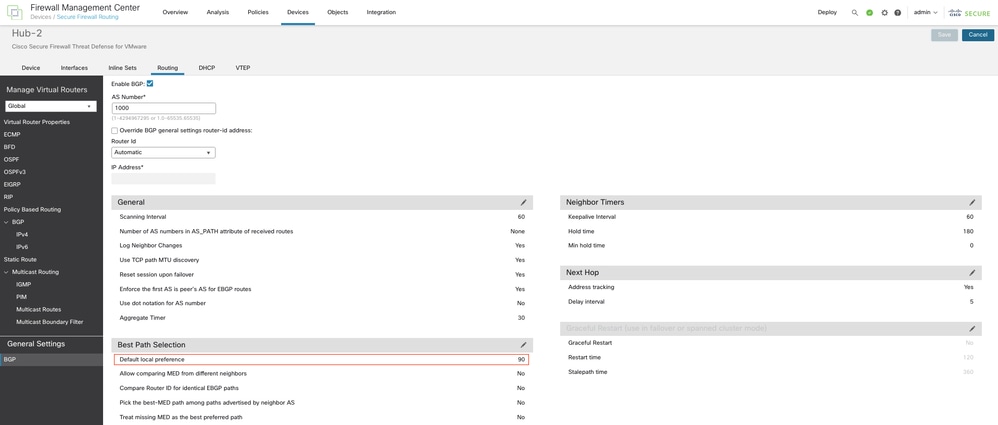Select BFD in the sidebar
This screenshot has width=998, height=425.
[x=10, y=147]
